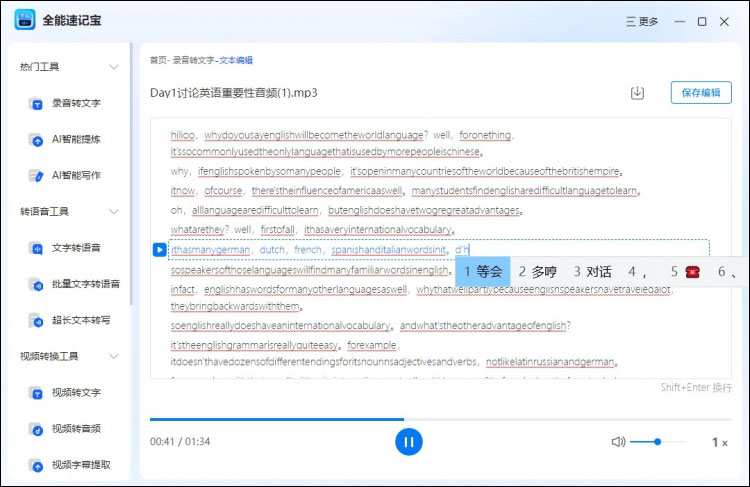Open the 批量文字转语音 tool icon
This screenshot has width=750, height=487.
point(36,284)
